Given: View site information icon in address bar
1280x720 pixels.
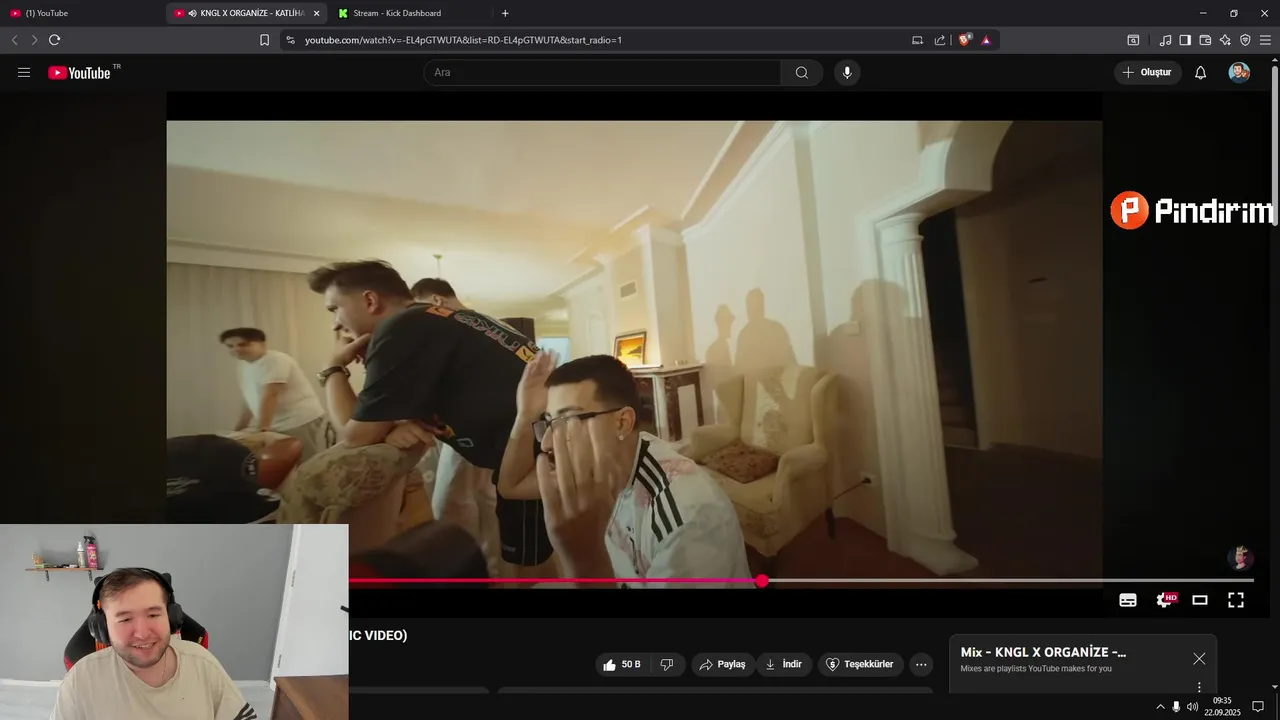Looking at the screenshot, I should coord(290,40).
